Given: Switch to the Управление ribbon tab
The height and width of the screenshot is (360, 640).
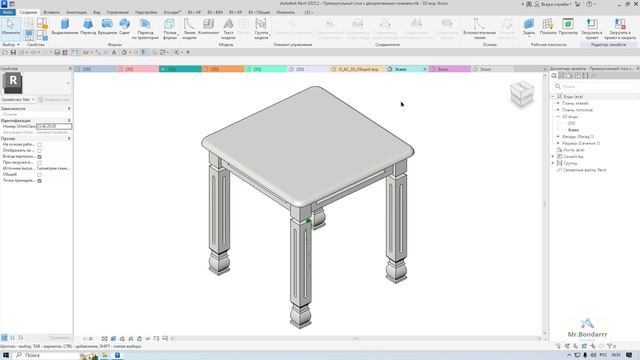Looking at the screenshot, I should (x=118, y=12).
